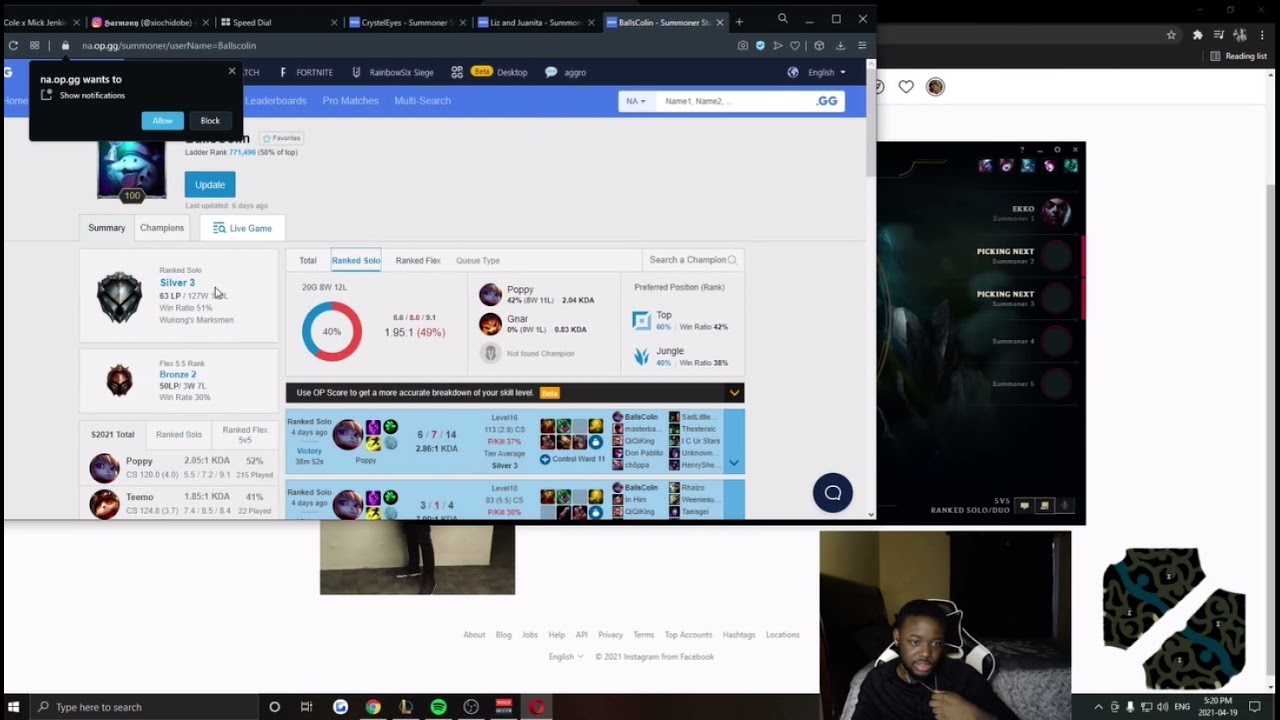Click the heart bookmark icon in Opera address bar
The image size is (1280, 720).
795,45
